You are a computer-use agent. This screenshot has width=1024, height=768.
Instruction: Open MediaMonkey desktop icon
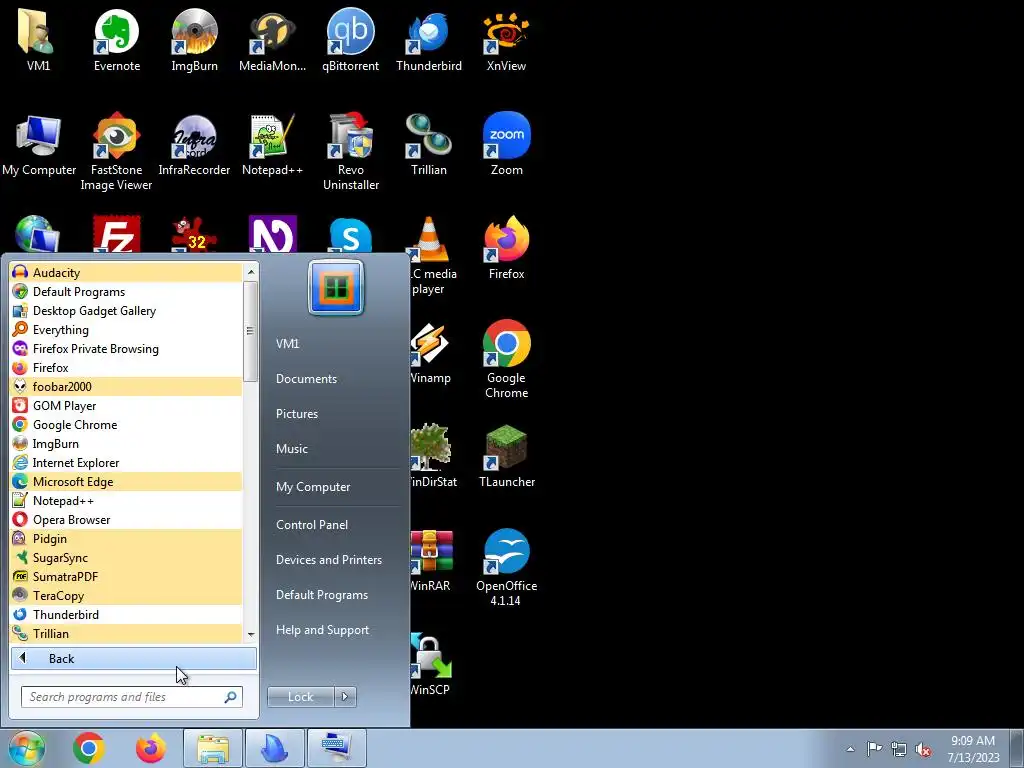click(x=272, y=40)
